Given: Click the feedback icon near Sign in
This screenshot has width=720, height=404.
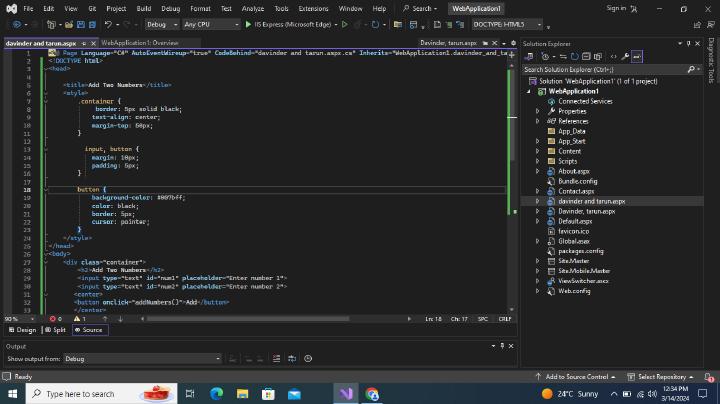Looking at the screenshot, I should click(x=635, y=8).
